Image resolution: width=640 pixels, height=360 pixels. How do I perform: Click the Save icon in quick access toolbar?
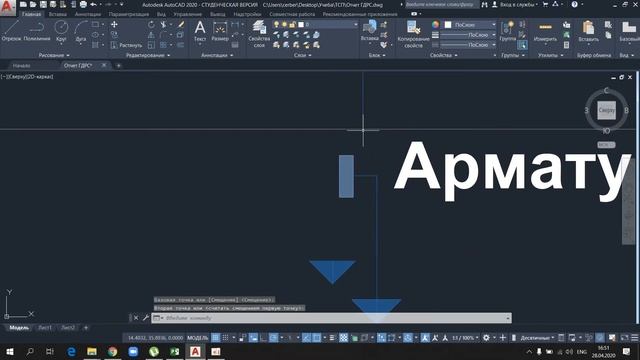(x=43, y=4)
